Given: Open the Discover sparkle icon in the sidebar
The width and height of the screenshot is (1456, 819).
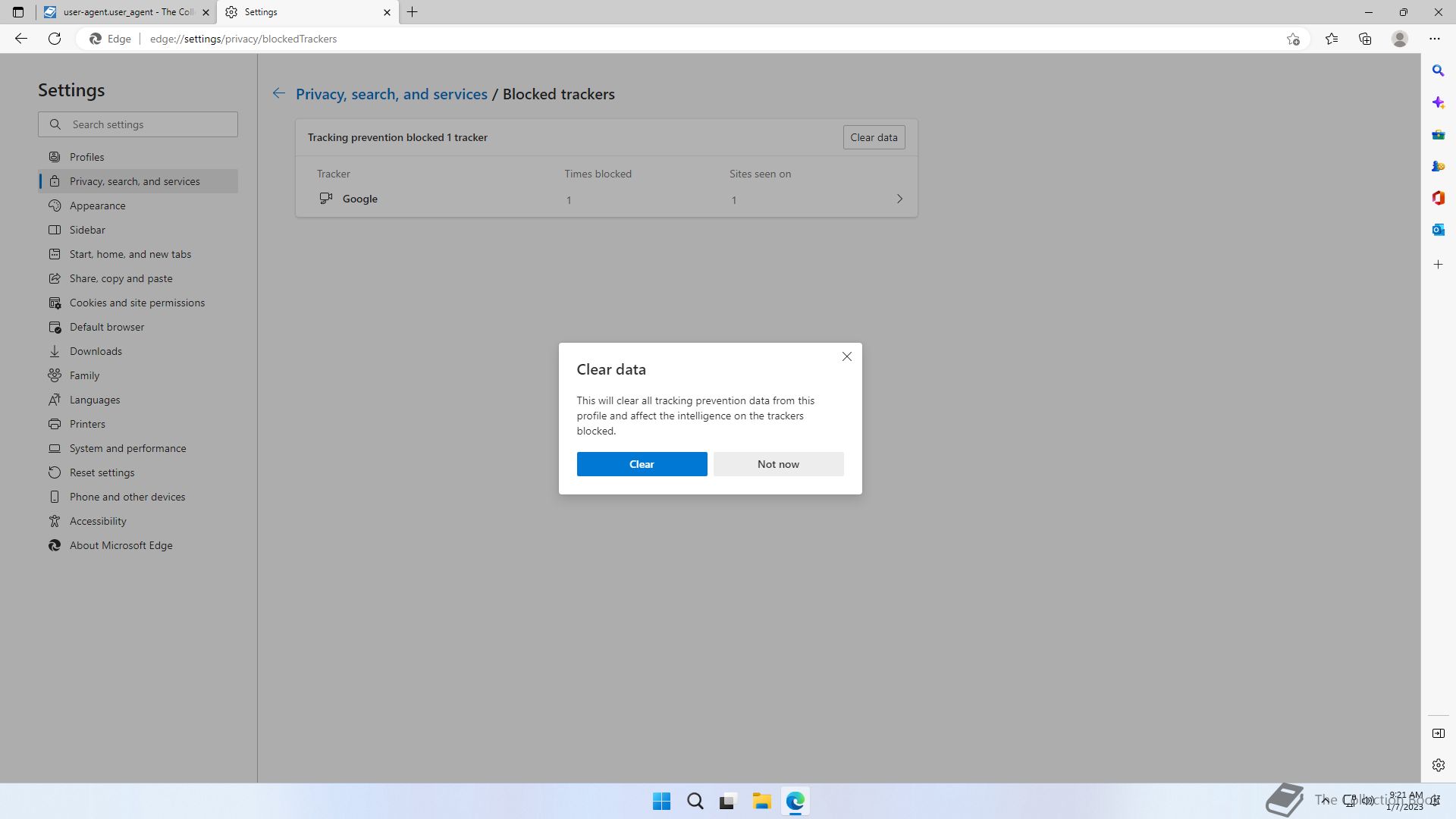Looking at the screenshot, I should click(x=1438, y=102).
